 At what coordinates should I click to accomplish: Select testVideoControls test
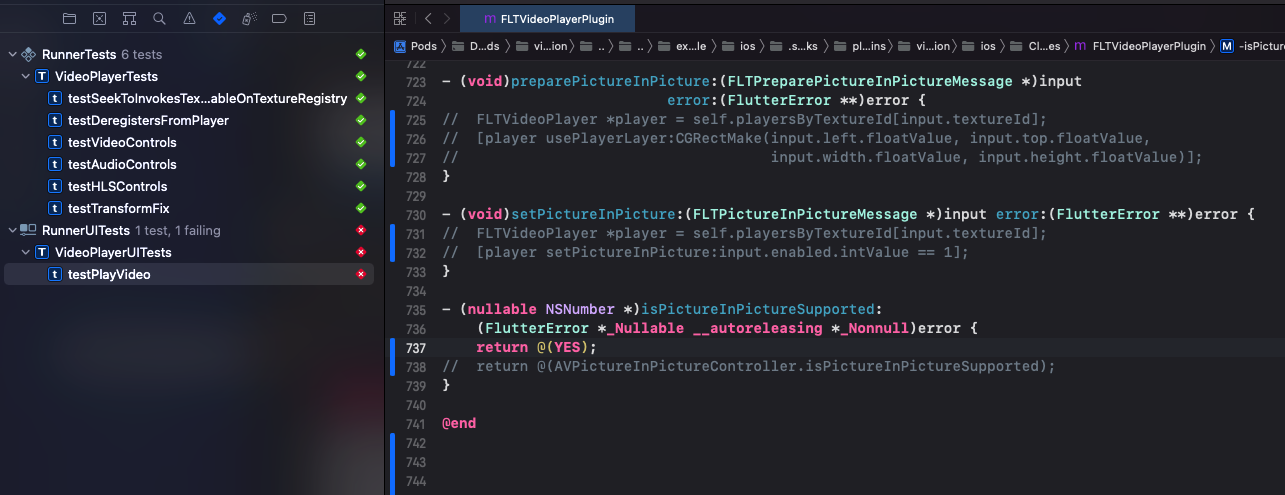pyautogui.click(x=189, y=142)
